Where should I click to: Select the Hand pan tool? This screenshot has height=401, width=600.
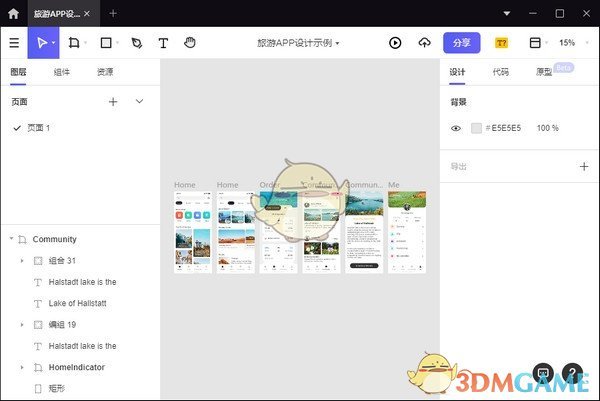[190, 43]
